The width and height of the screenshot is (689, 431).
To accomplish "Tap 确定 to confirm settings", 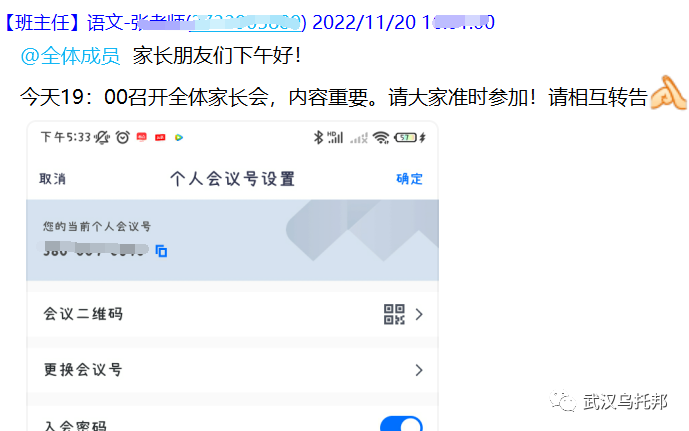I will tap(409, 179).
